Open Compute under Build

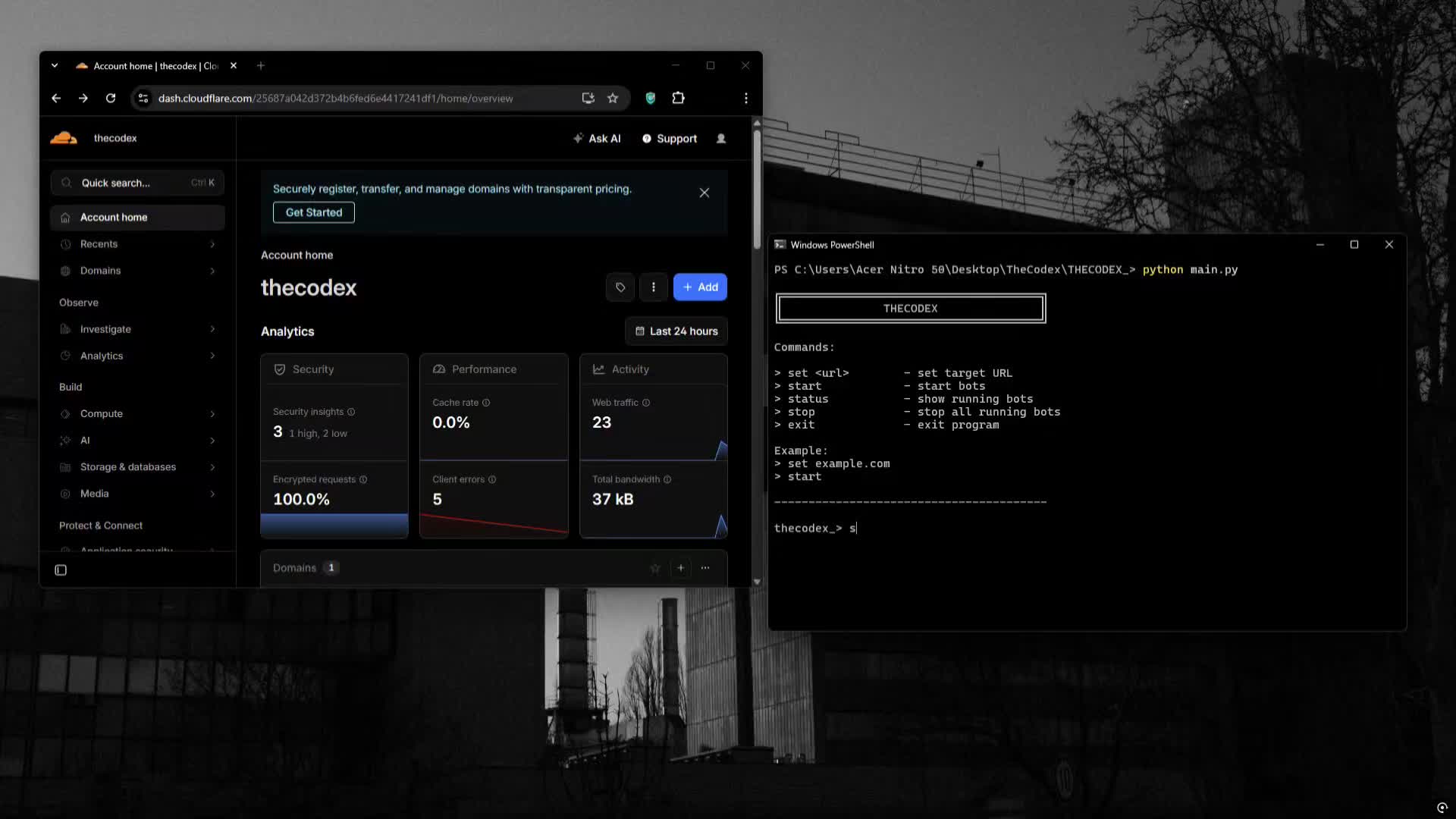point(102,414)
